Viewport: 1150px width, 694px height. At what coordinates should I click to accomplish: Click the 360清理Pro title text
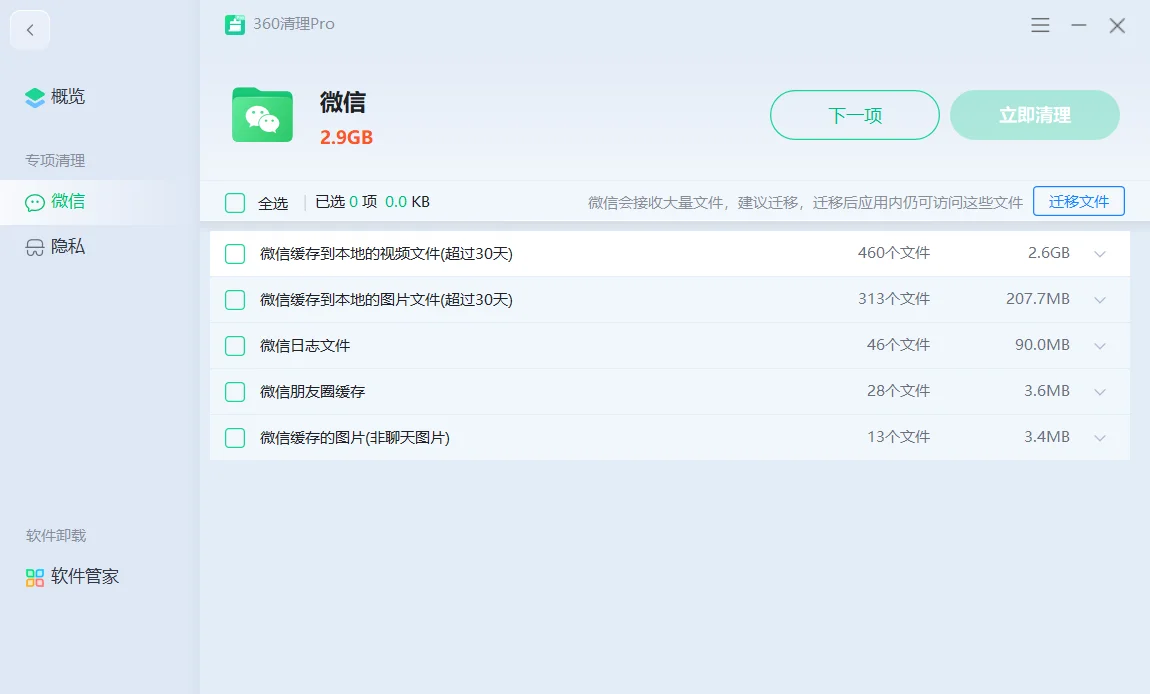[x=294, y=24]
